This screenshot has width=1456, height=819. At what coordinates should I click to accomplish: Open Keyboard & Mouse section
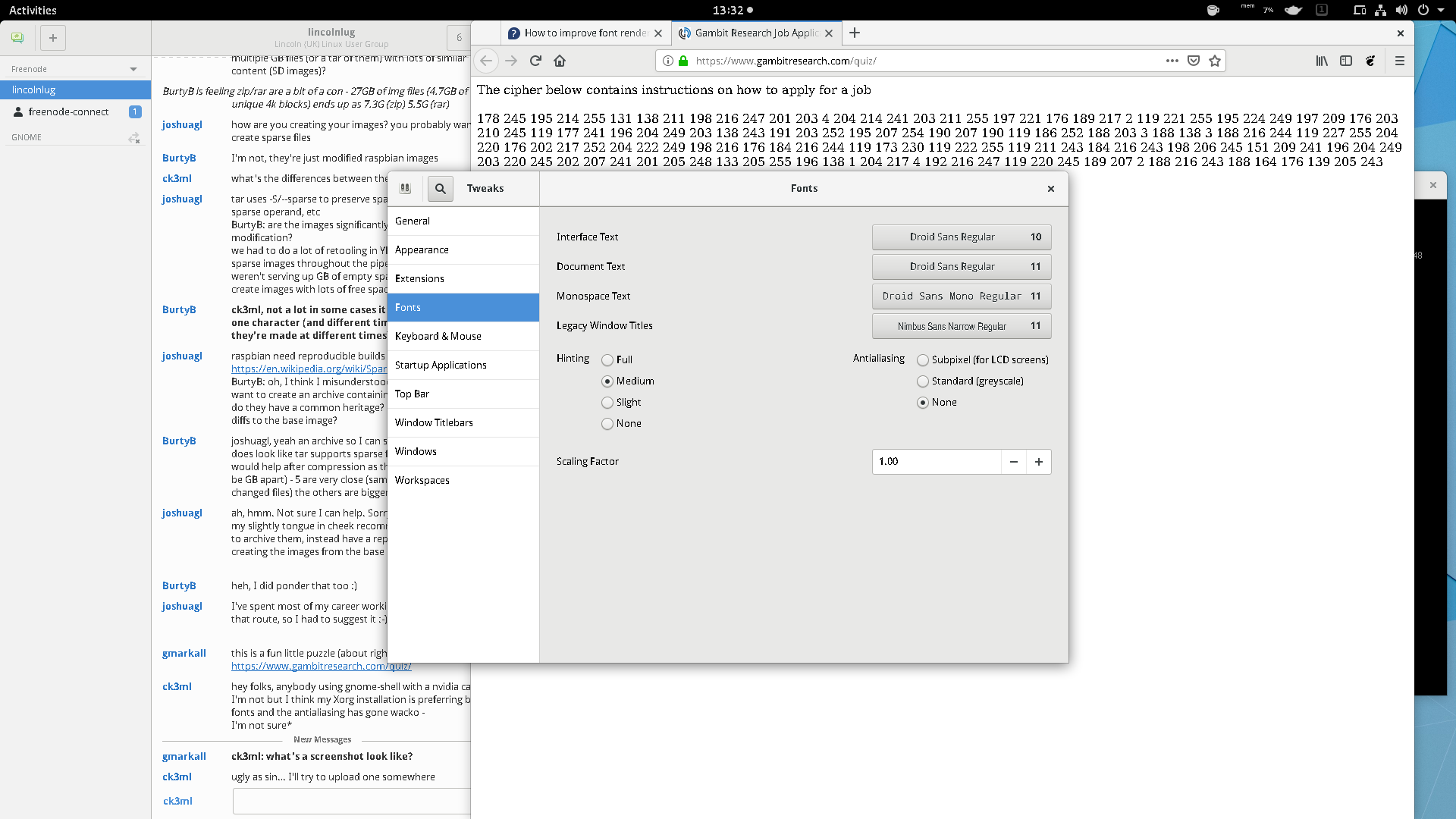(x=463, y=336)
